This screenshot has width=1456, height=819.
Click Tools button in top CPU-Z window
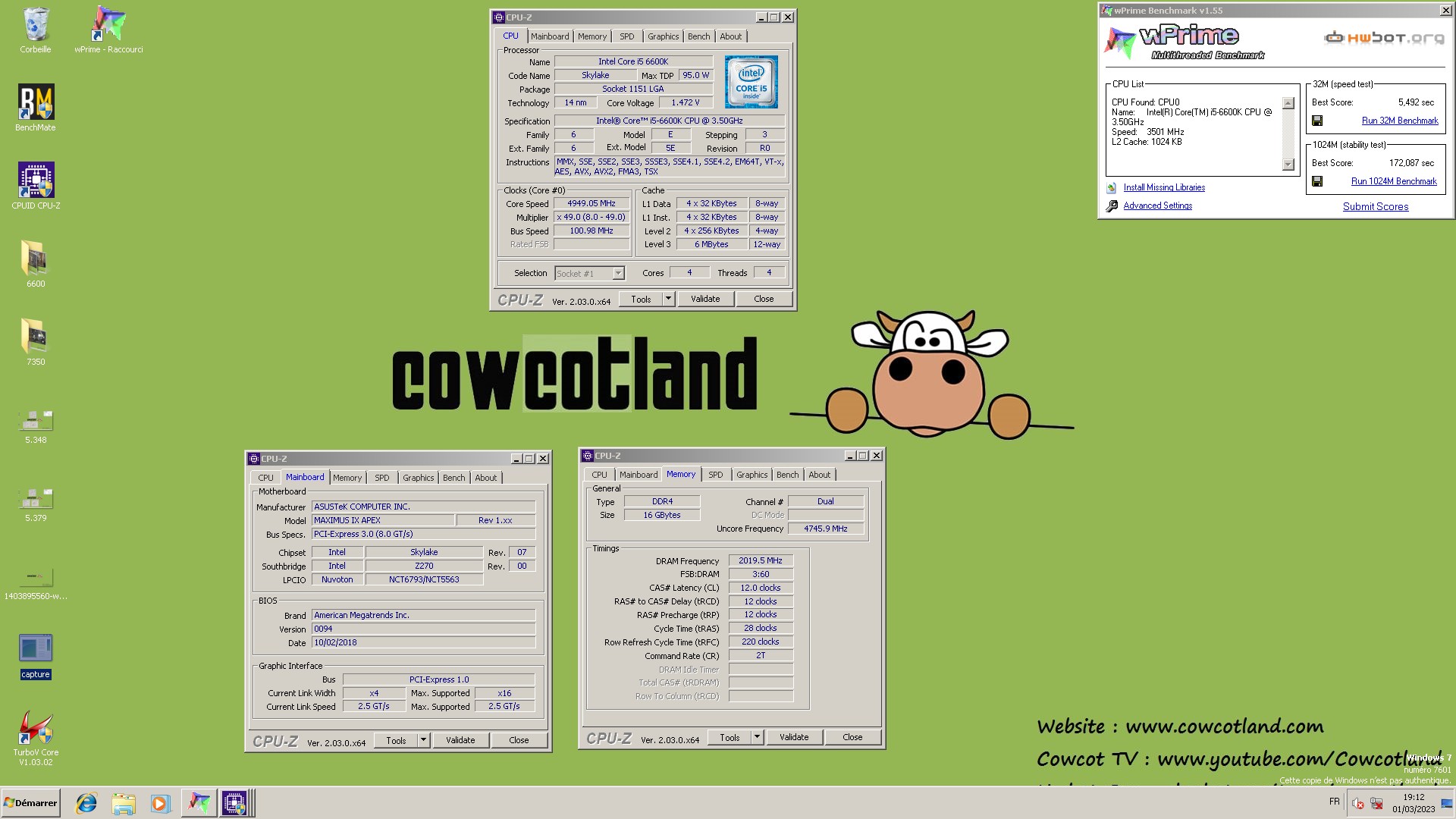[641, 299]
